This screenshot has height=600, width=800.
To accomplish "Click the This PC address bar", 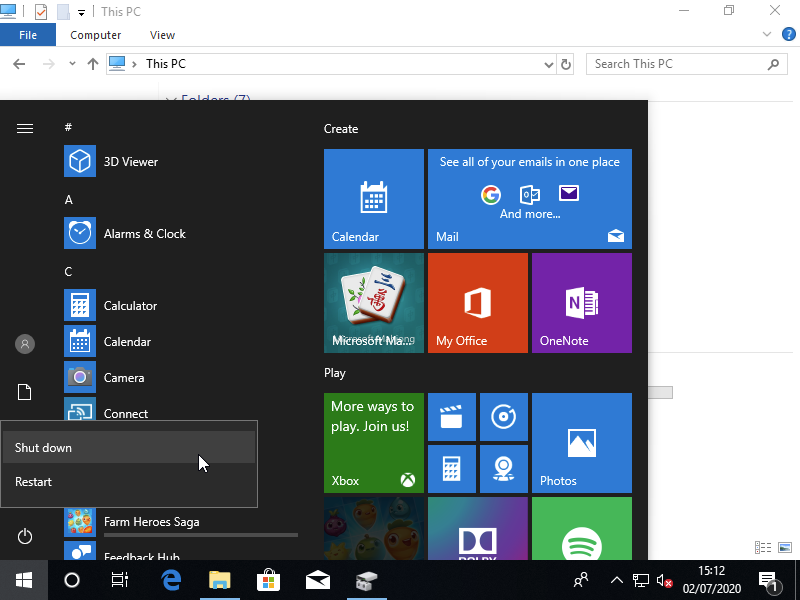I will pos(331,64).
